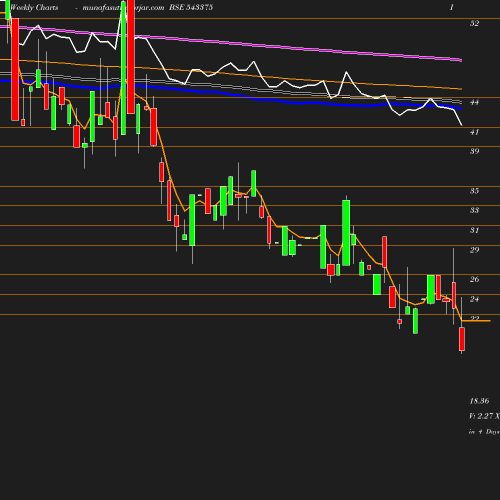Image resolution: width=500 pixels, height=500 pixels.
Task: Click the latest red candle at far right
Action: click(x=462, y=339)
